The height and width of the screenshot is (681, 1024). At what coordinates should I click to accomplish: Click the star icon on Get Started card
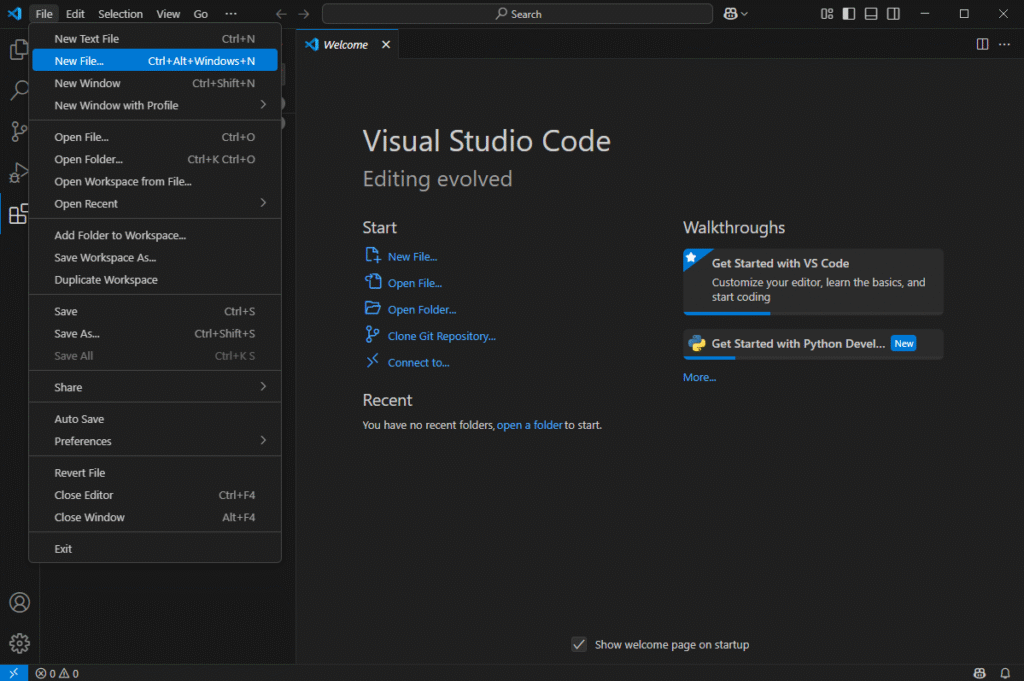691,257
